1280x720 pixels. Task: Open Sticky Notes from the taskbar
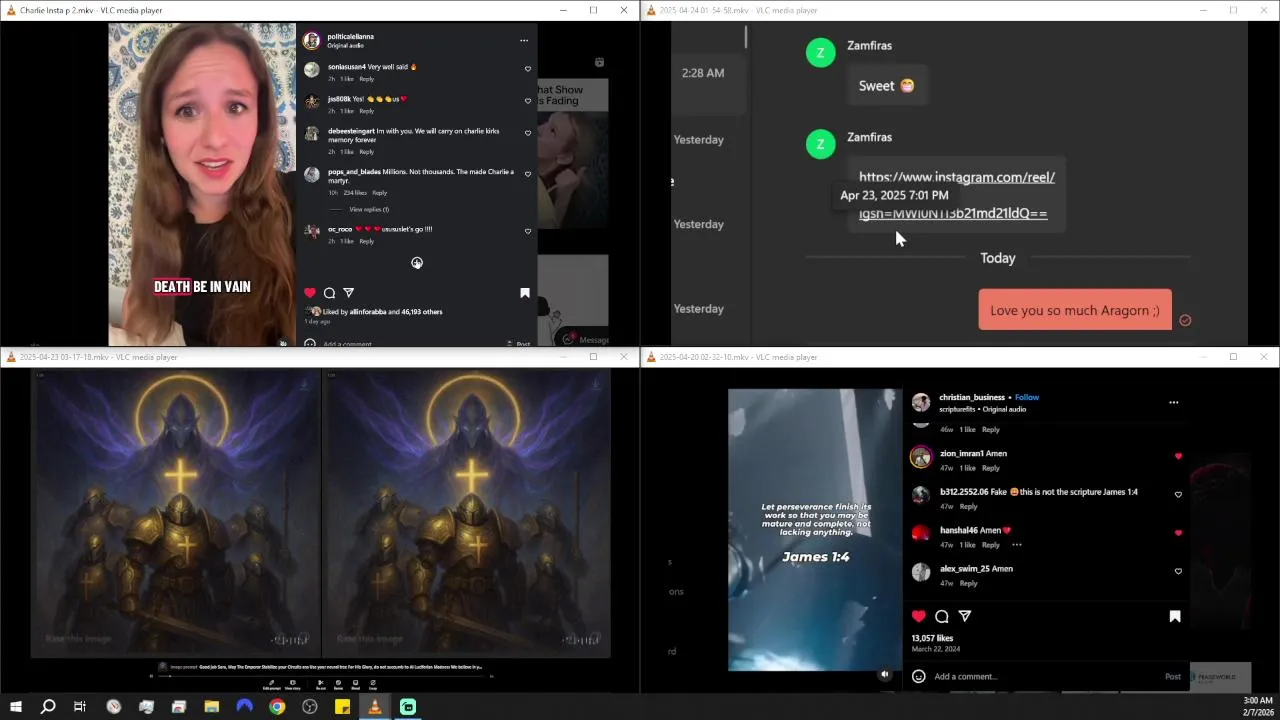pos(342,707)
